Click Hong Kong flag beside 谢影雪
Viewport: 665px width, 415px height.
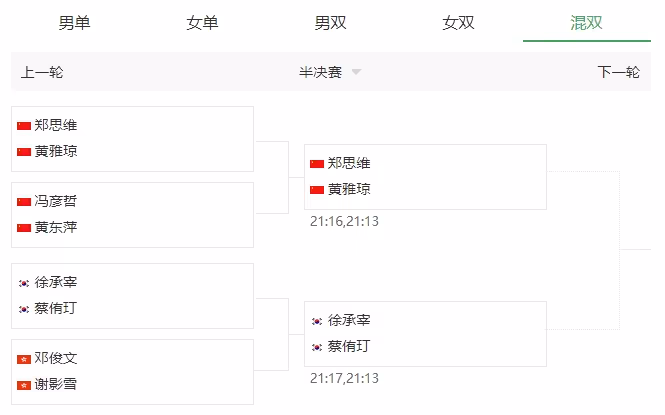24,385
